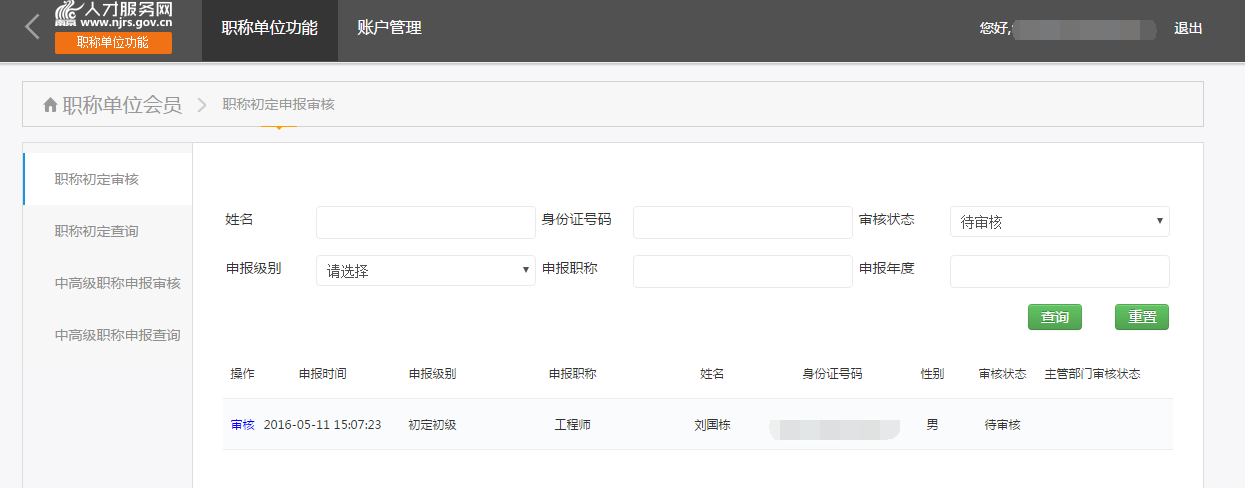Click the back arrow icon in header
Viewport: 1245px width, 488px height.
(x=32, y=27)
